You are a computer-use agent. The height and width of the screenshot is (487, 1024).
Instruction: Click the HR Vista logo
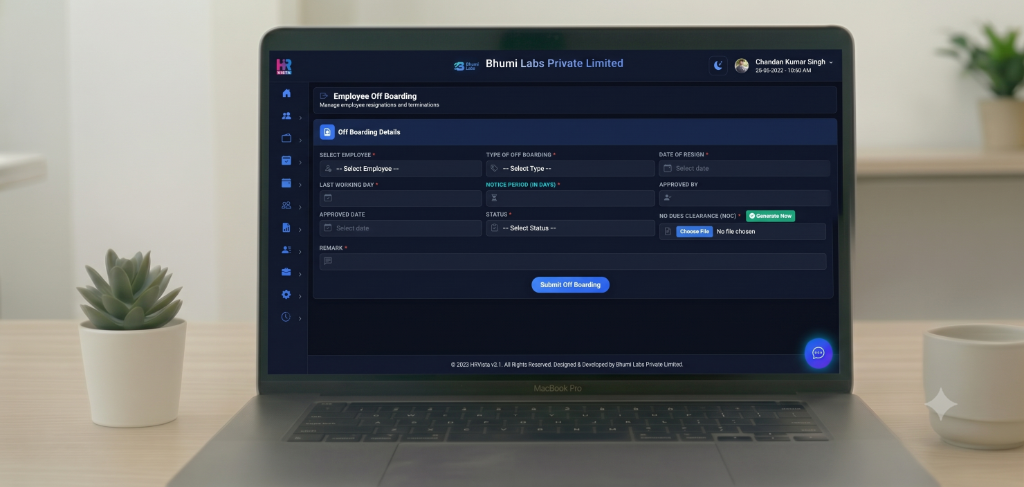[x=283, y=66]
